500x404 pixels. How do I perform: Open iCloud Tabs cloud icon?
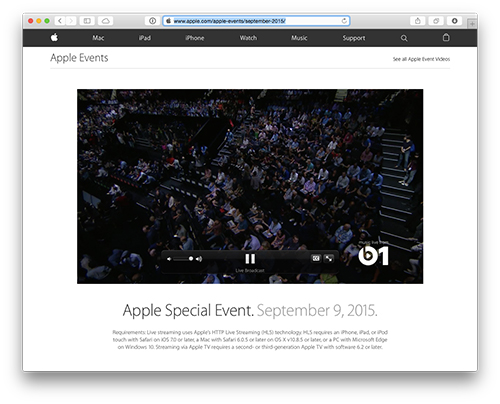pyautogui.click(x=105, y=21)
